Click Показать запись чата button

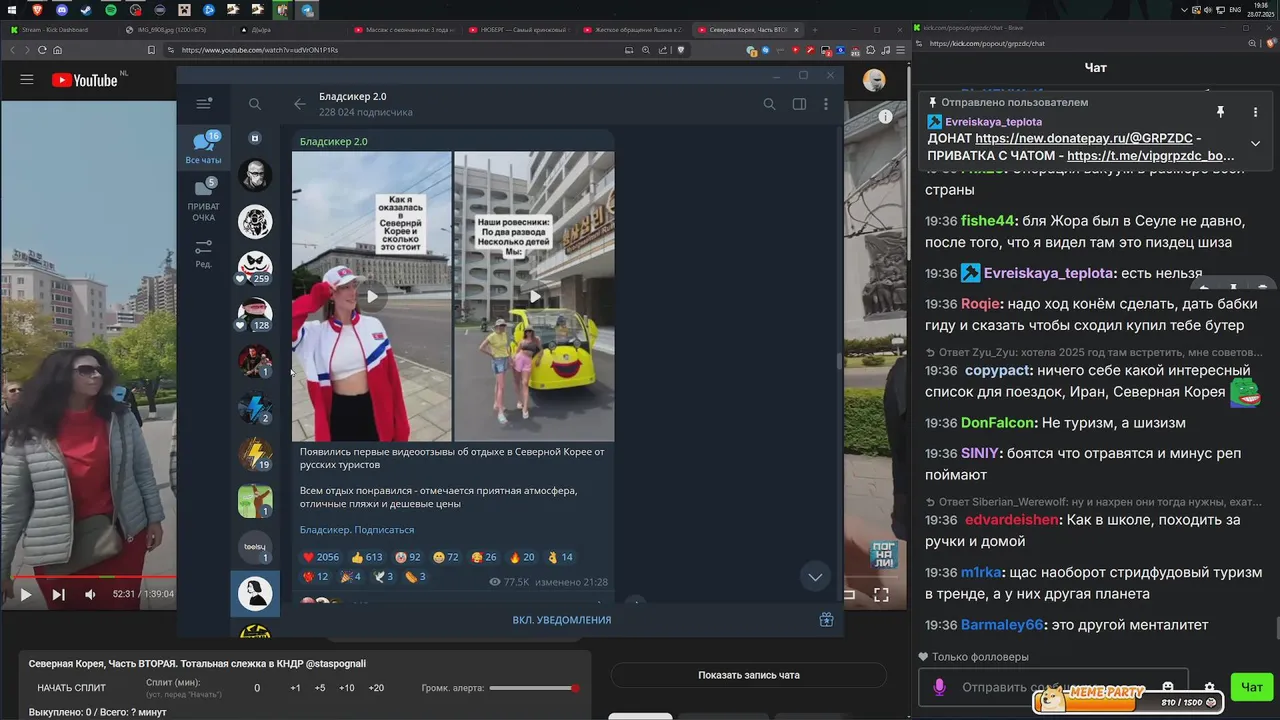(x=749, y=675)
